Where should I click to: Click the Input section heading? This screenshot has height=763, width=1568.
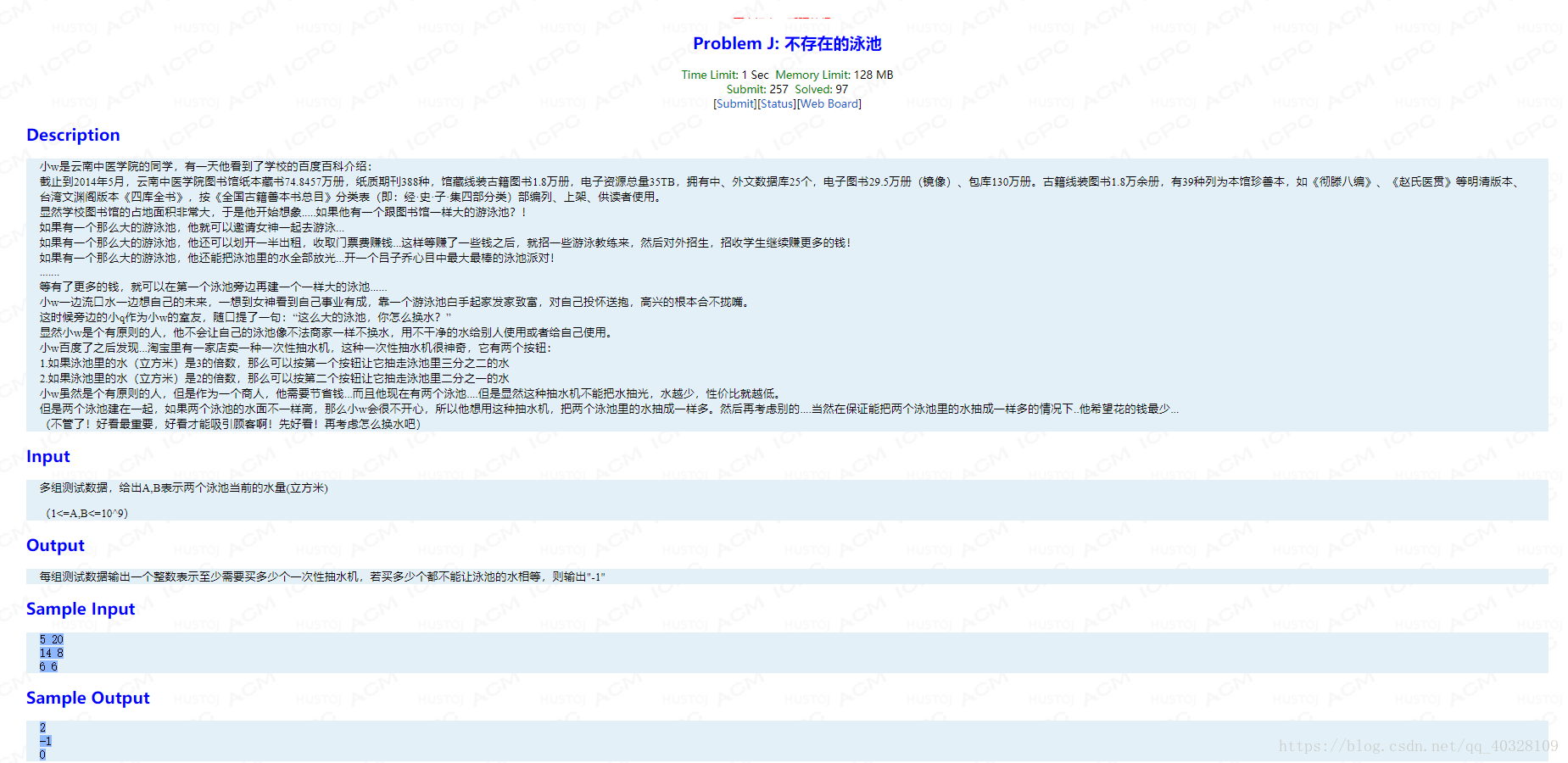click(48, 456)
